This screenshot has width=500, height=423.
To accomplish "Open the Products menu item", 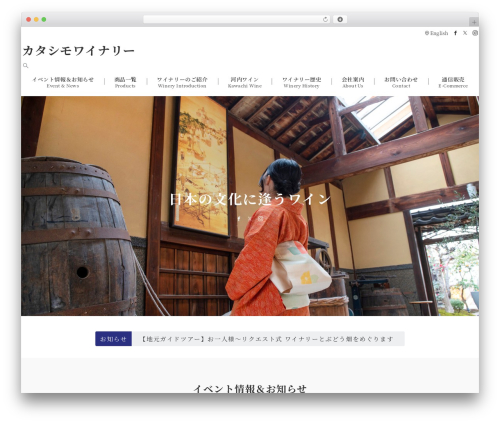I will (125, 82).
